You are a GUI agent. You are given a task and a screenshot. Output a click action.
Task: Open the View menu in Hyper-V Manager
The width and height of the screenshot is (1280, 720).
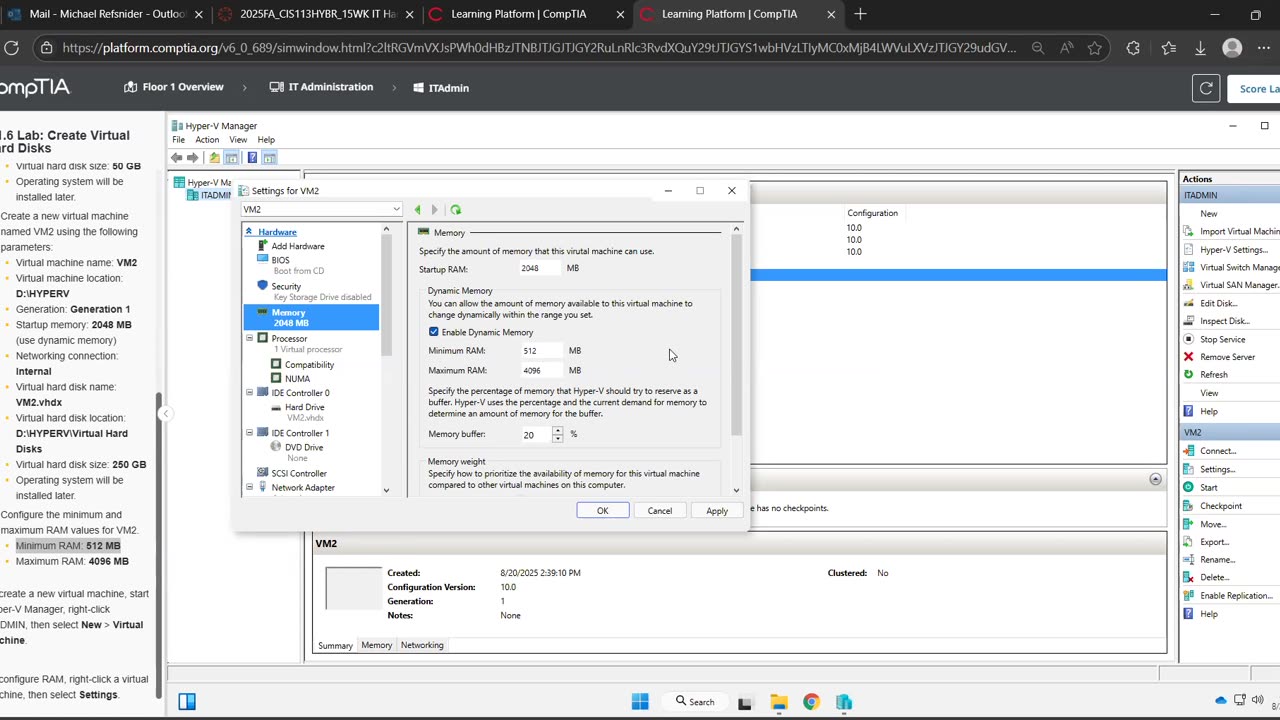(x=238, y=140)
